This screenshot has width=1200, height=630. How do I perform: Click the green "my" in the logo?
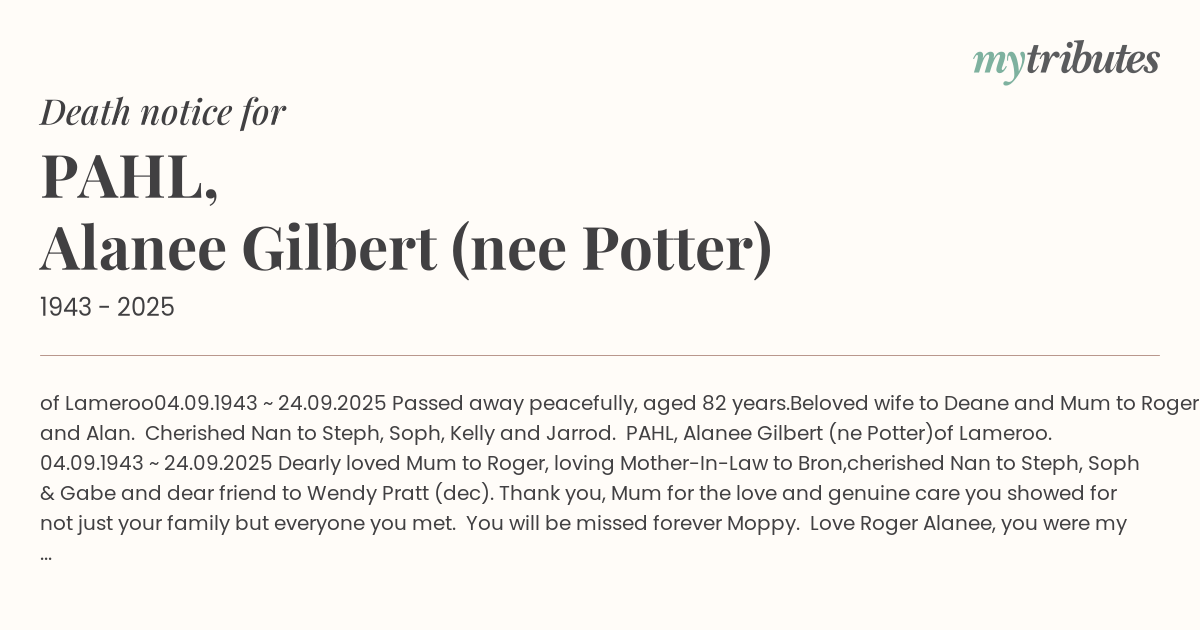click(x=998, y=62)
